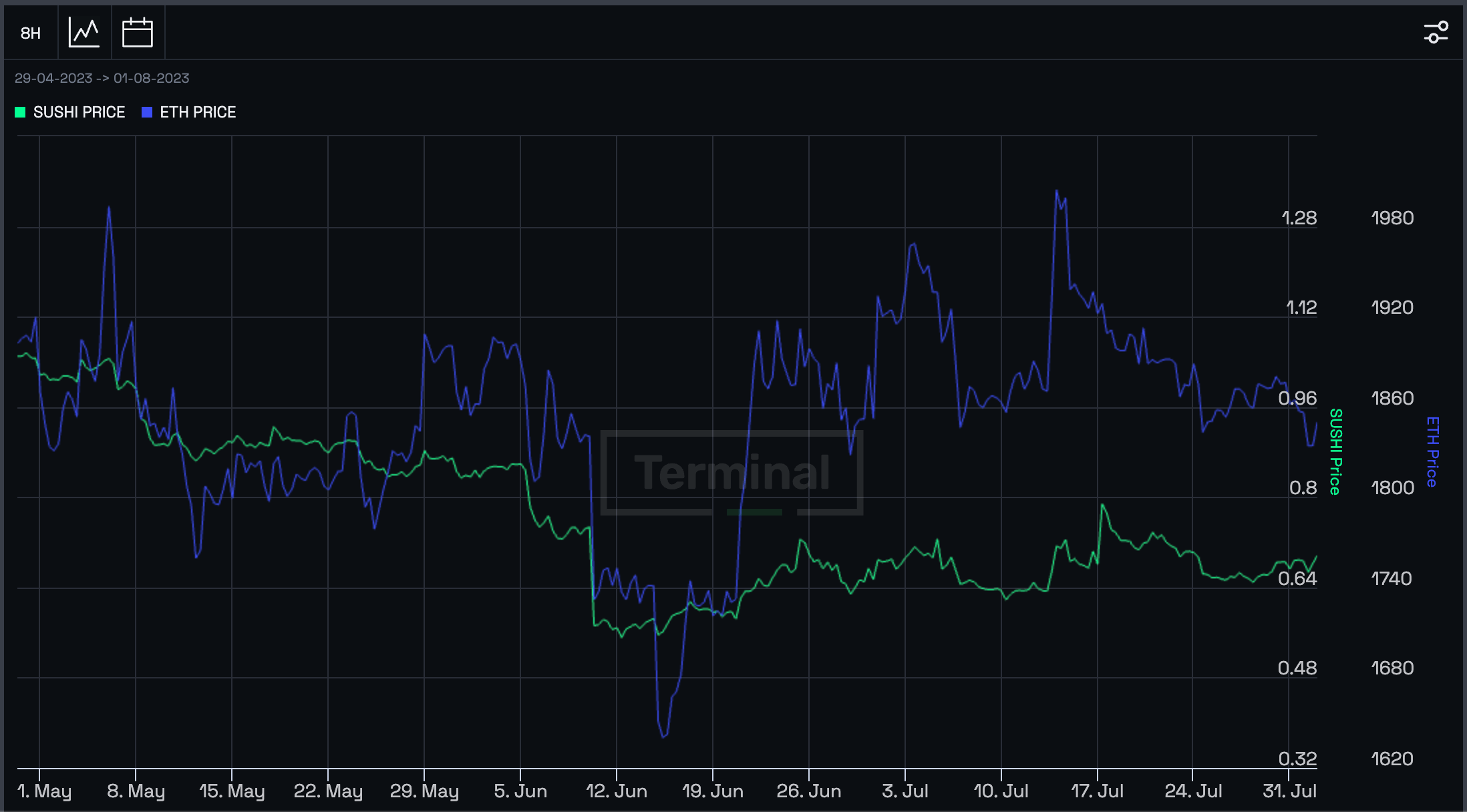Click the 1740 ETH axis value

(x=1392, y=578)
